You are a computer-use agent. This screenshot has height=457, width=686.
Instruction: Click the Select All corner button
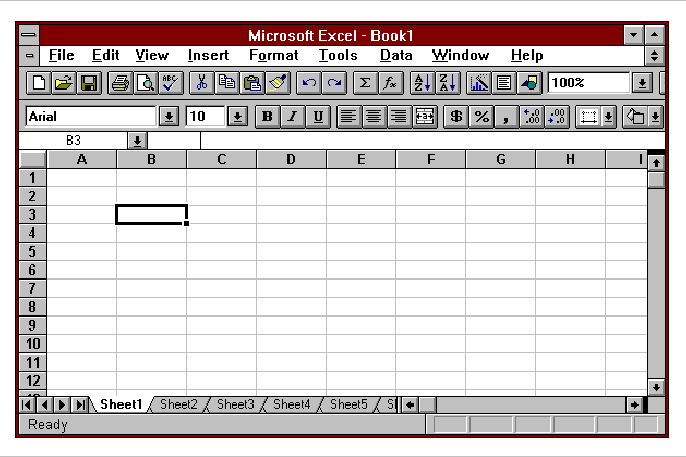33,160
